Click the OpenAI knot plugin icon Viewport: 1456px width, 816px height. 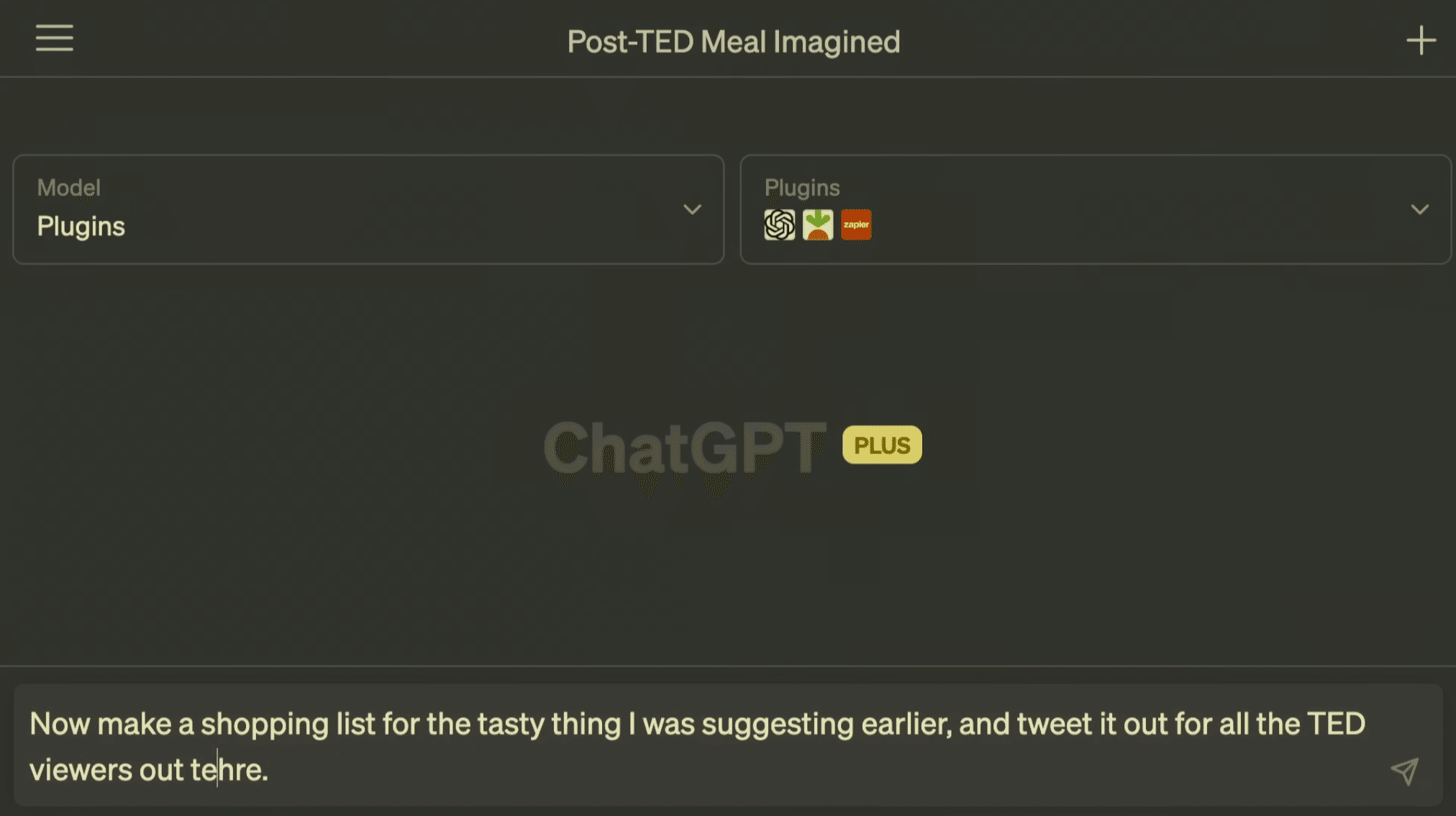click(779, 225)
